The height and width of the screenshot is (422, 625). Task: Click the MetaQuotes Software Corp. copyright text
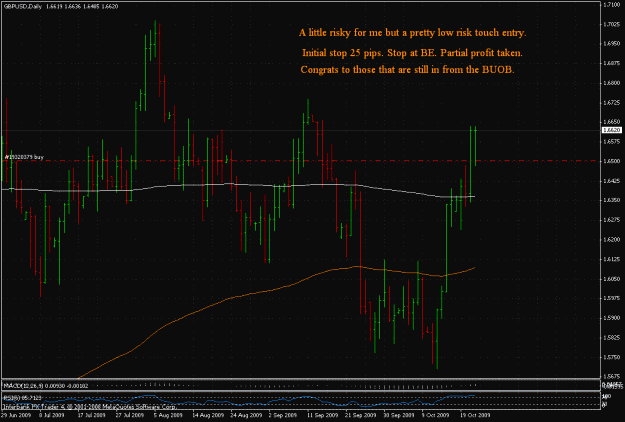[89, 406]
